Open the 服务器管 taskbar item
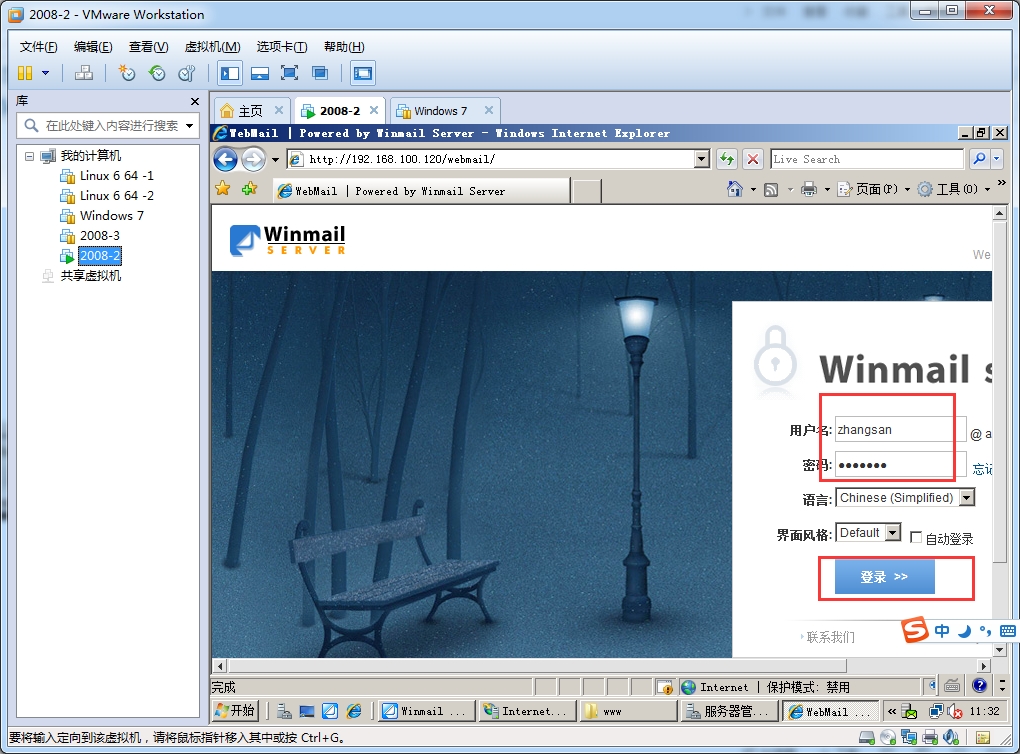Screen dimensions: 1020x754 [727, 712]
